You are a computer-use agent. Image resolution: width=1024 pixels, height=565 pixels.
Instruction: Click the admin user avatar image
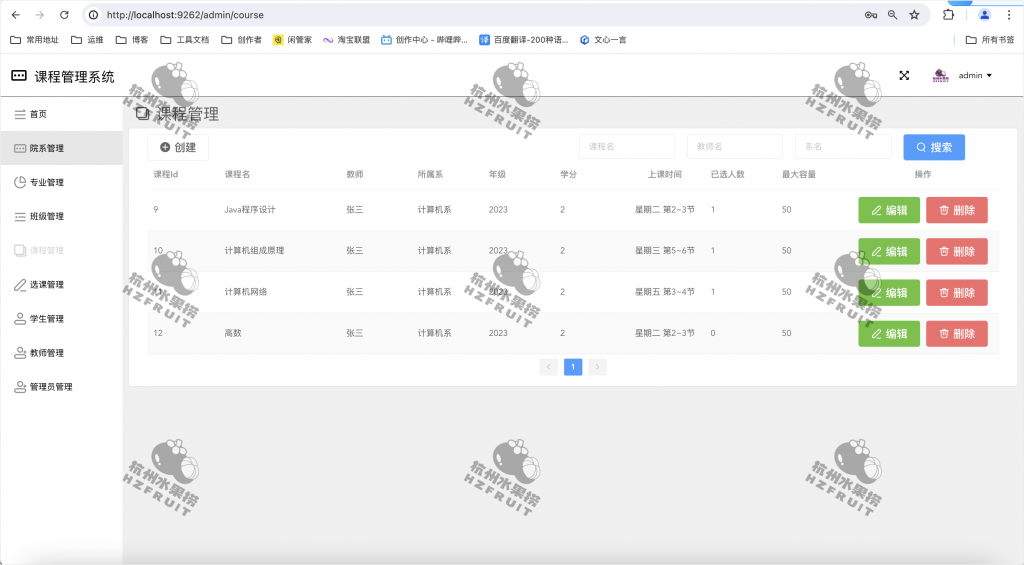point(940,76)
